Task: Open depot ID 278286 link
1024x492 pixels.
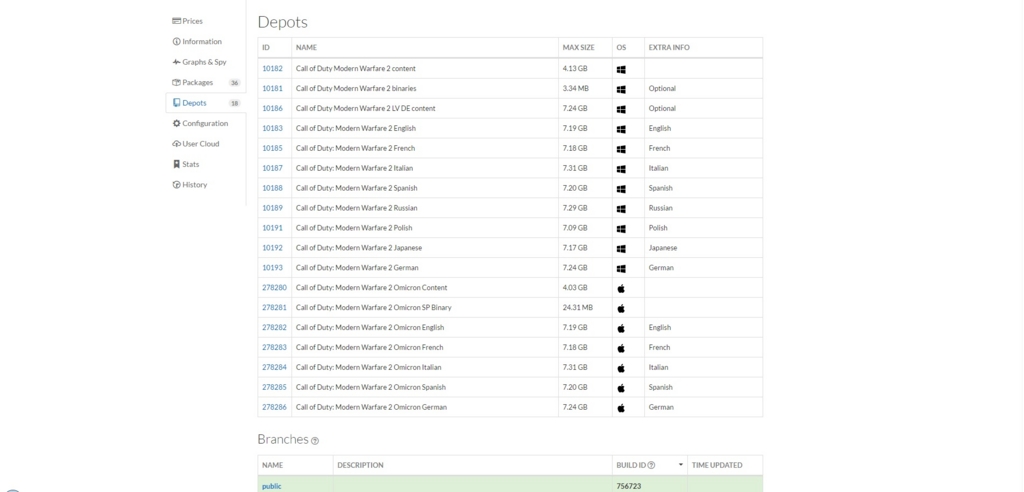Action: [x=274, y=407]
